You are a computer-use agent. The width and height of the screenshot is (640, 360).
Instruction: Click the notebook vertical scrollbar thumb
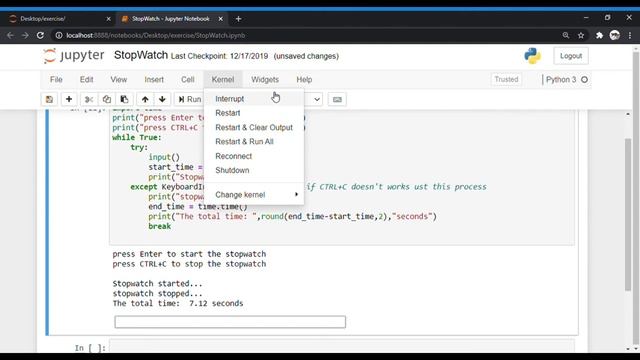pos(628,214)
